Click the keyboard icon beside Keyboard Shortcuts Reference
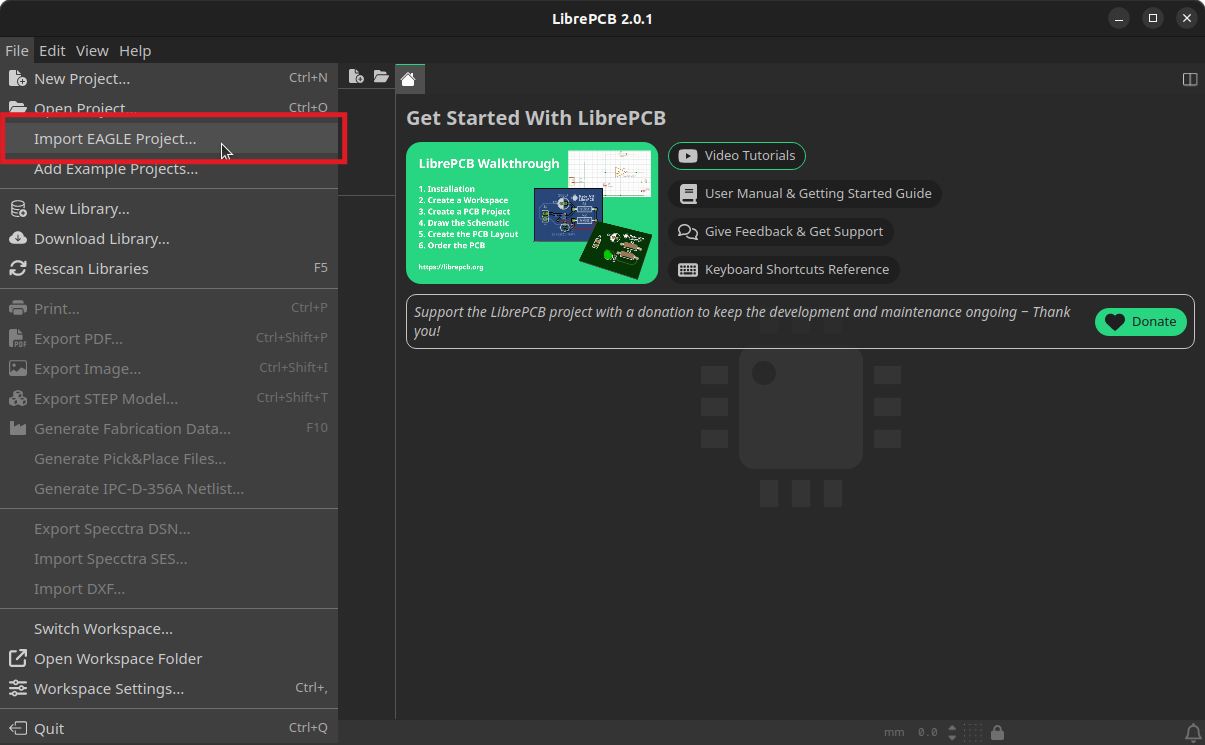 click(688, 270)
